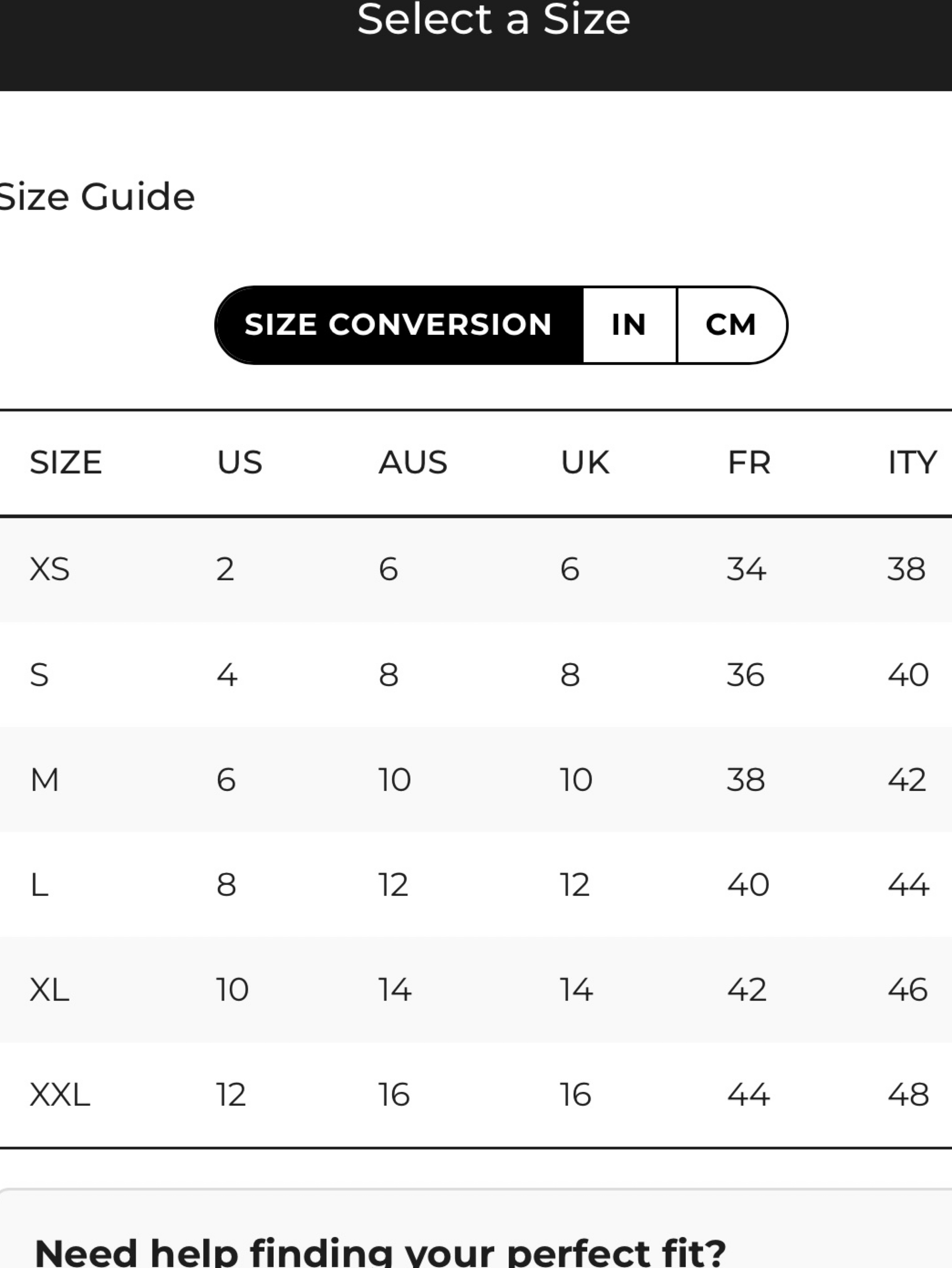The width and height of the screenshot is (952, 1268).
Task: Select the L size row
Action: [476, 884]
